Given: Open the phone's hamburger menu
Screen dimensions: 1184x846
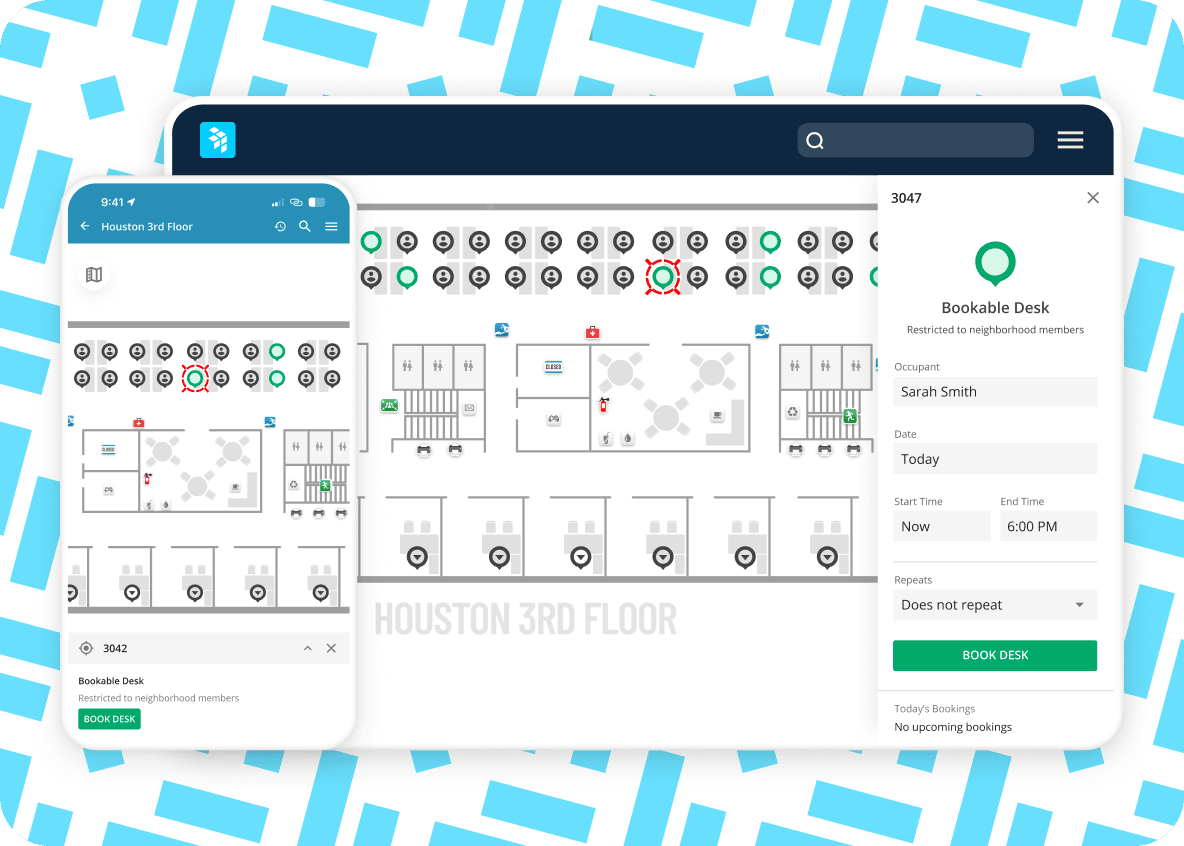Looking at the screenshot, I should click(331, 227).
